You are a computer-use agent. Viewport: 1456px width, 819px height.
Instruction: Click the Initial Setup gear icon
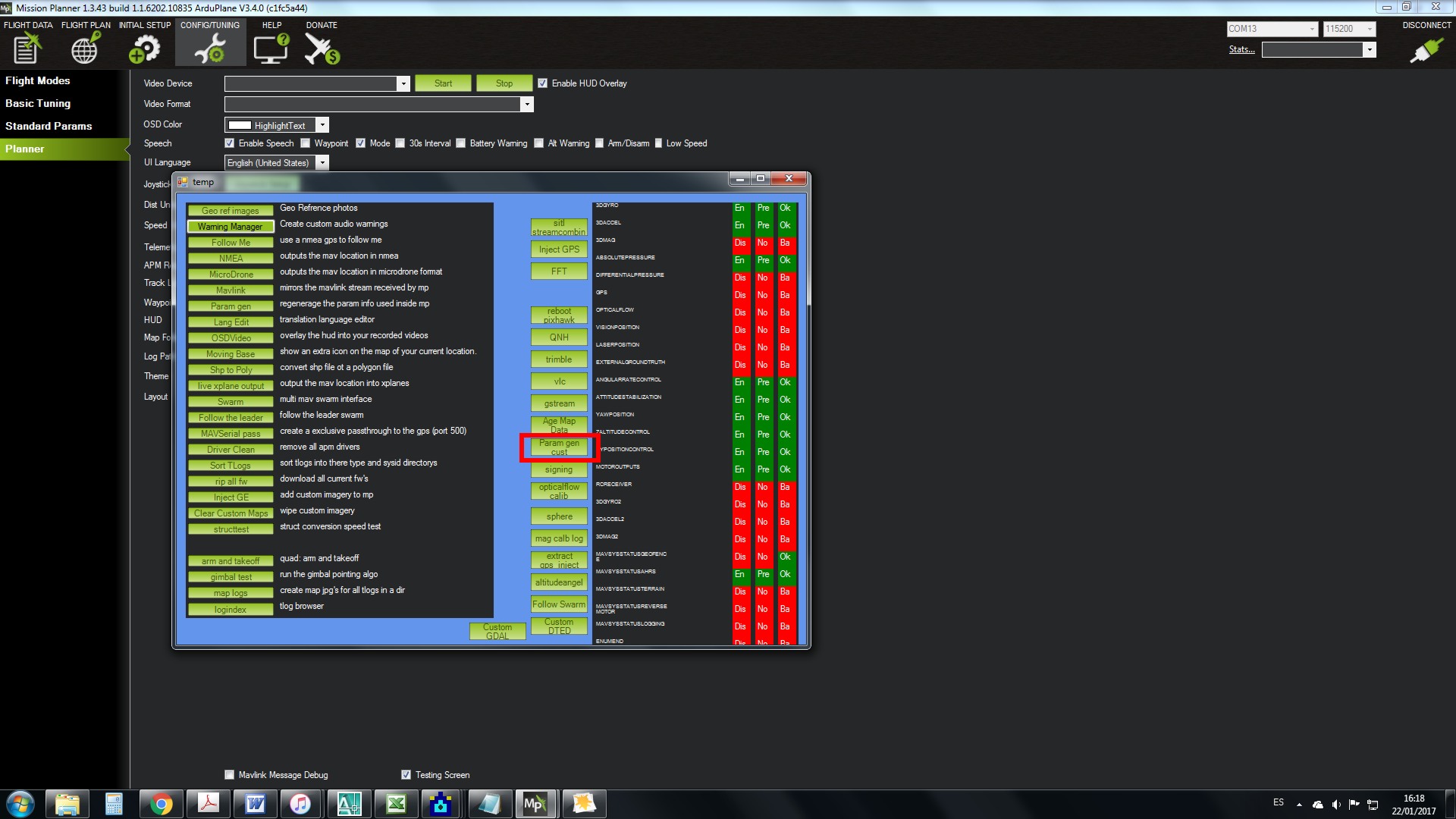point(144,49)
